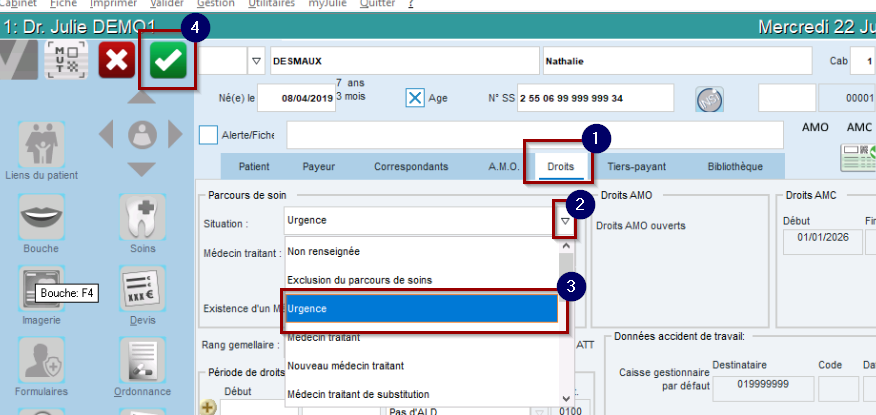Open the Imprimer menu

pos(113,3)
